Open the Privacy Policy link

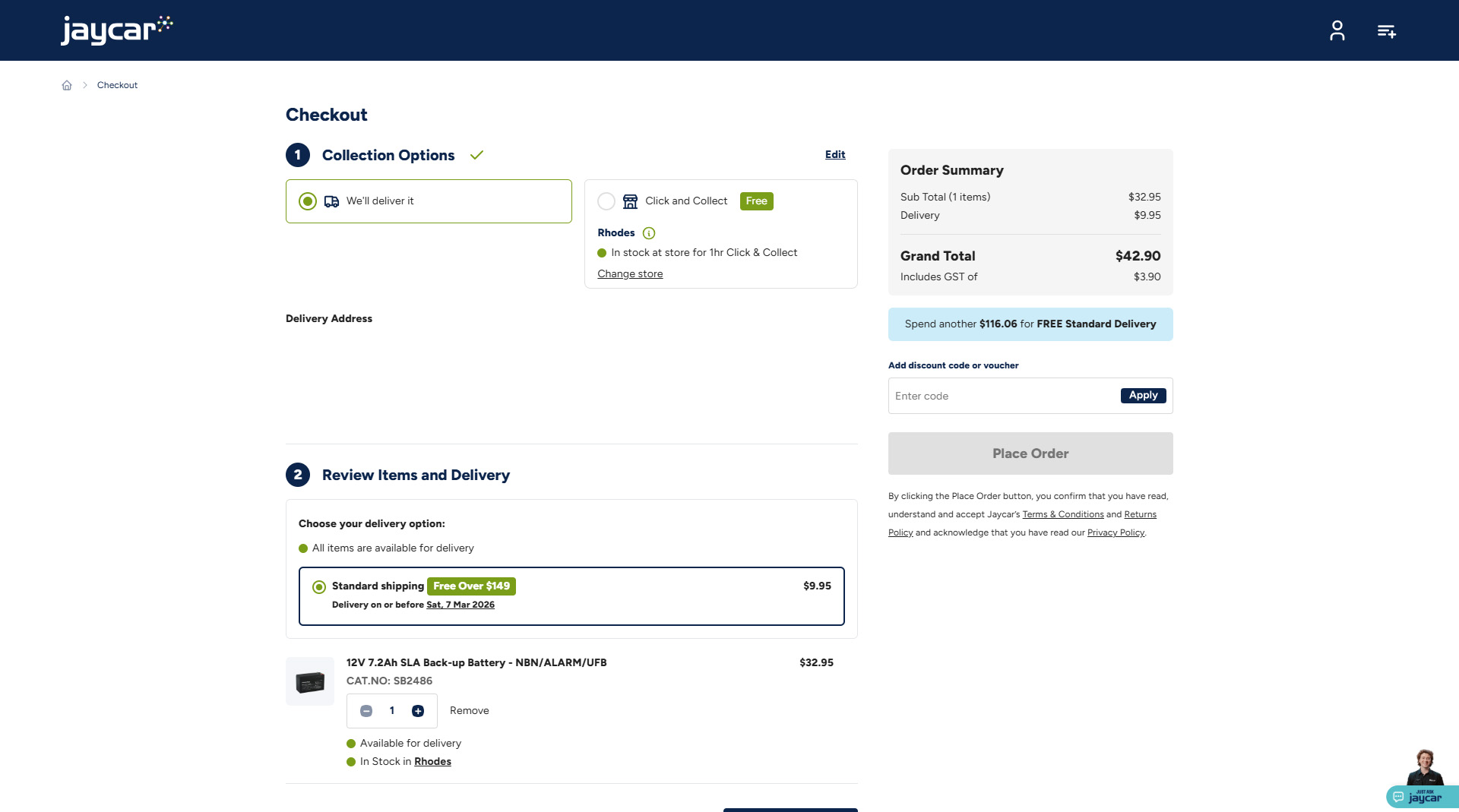pos(1116,532)
